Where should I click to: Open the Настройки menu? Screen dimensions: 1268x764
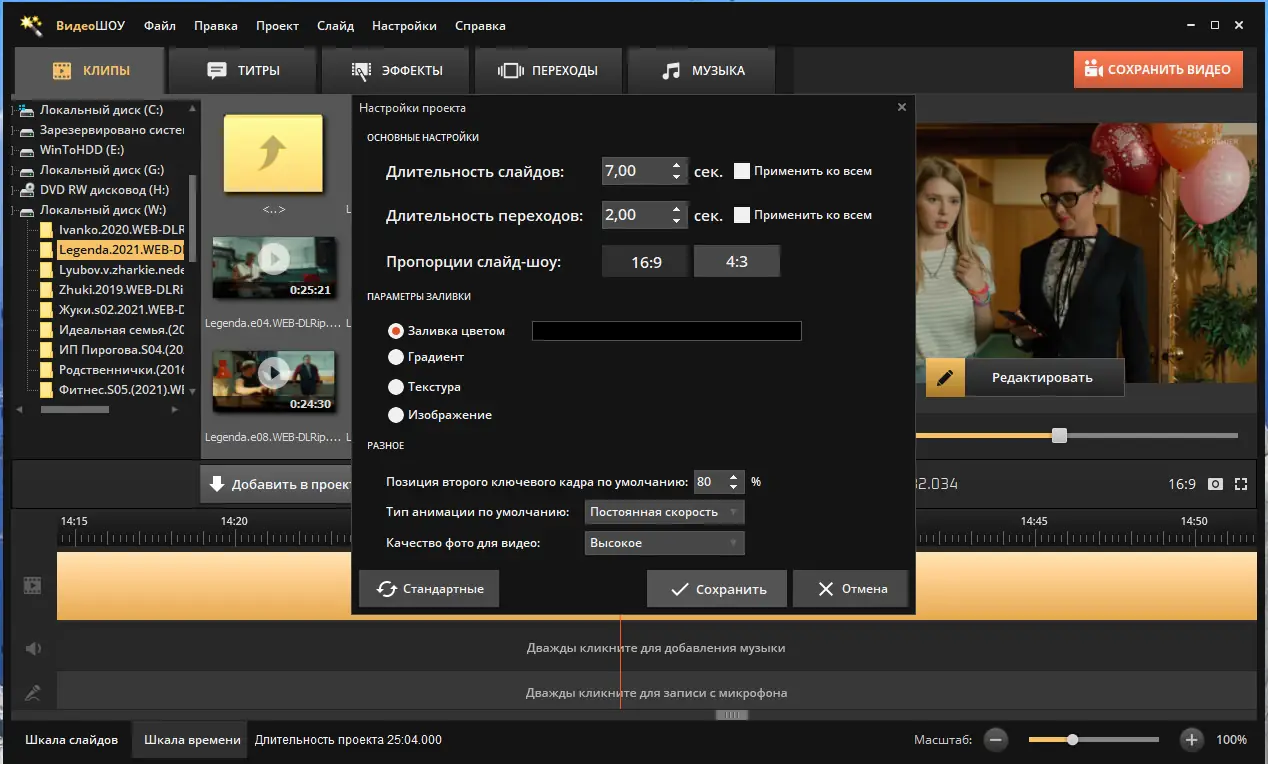404,26
